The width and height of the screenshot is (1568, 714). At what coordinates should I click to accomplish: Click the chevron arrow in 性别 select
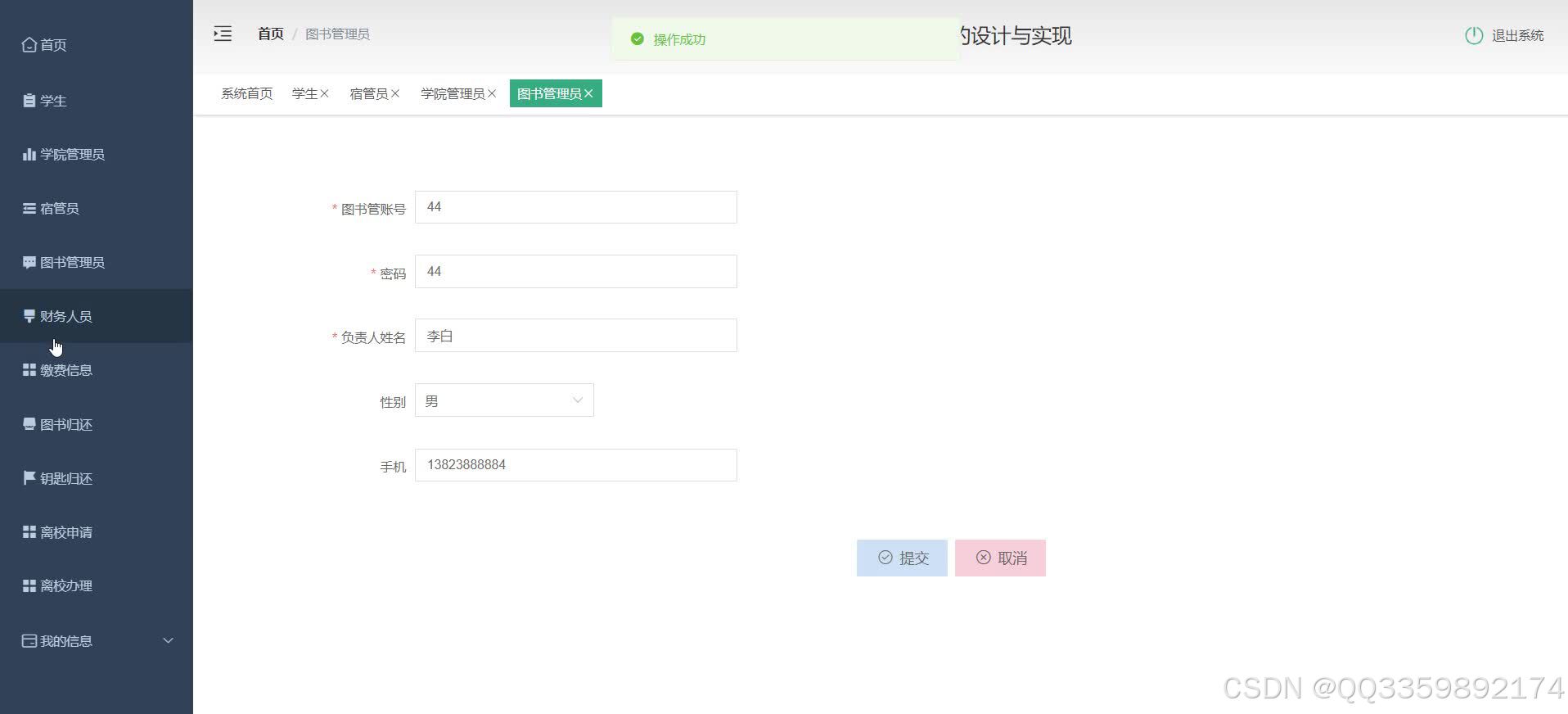pos(578,400)
